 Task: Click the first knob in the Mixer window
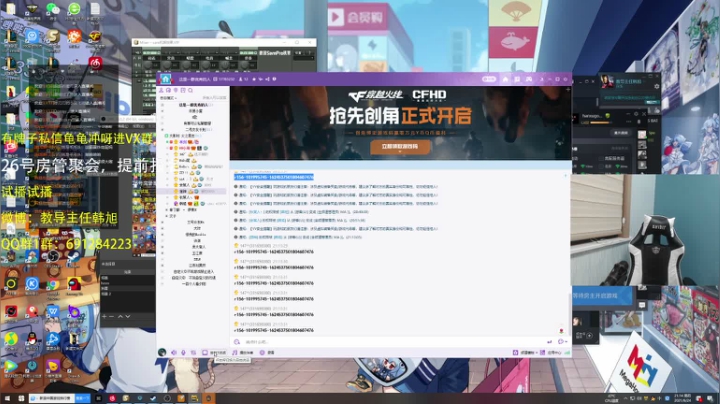tap(148, 66)
